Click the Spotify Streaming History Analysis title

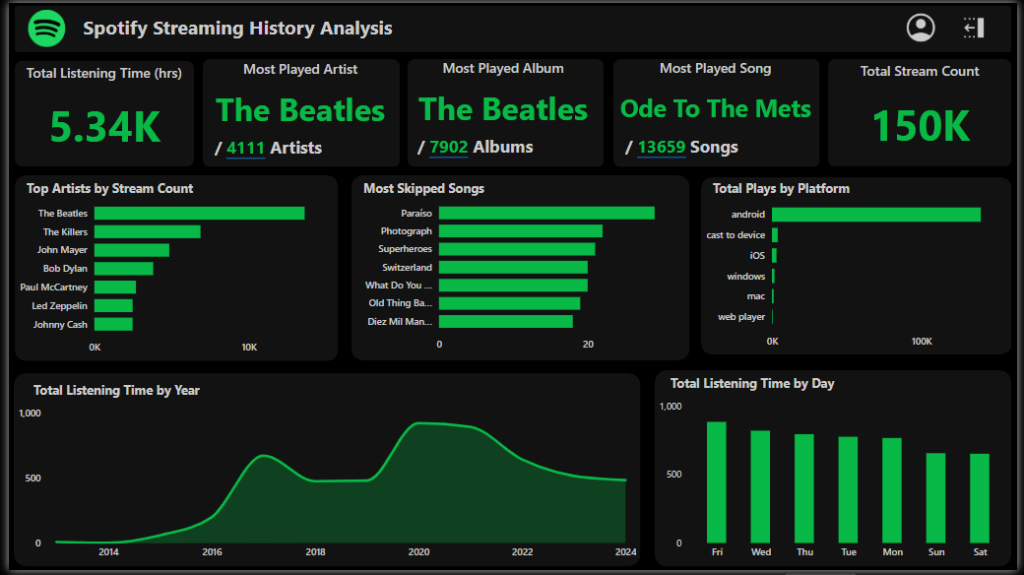click(238, 28)
